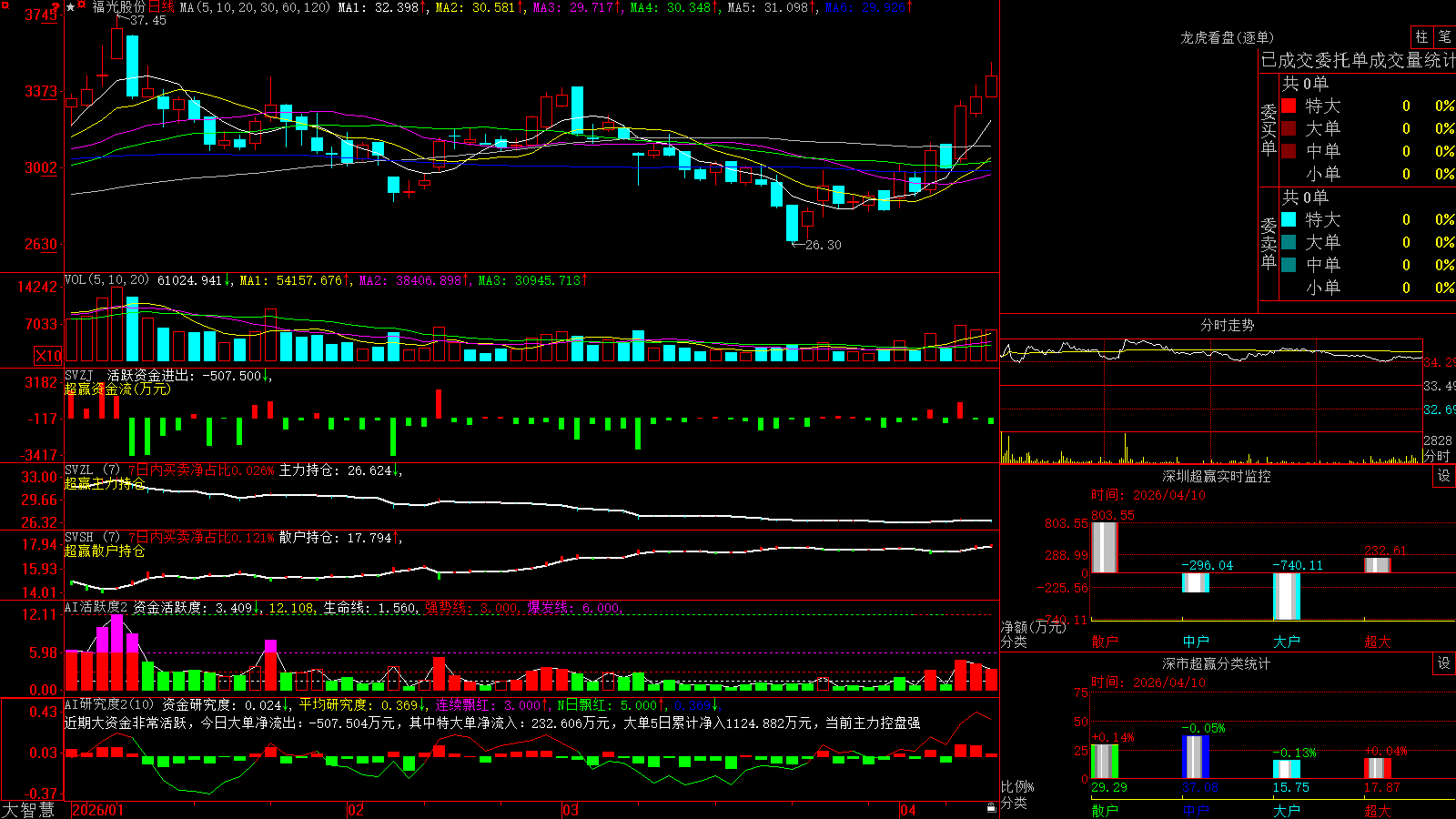
Task: Switch to the 笔 view tab
Action: [x=1444, y=37]
